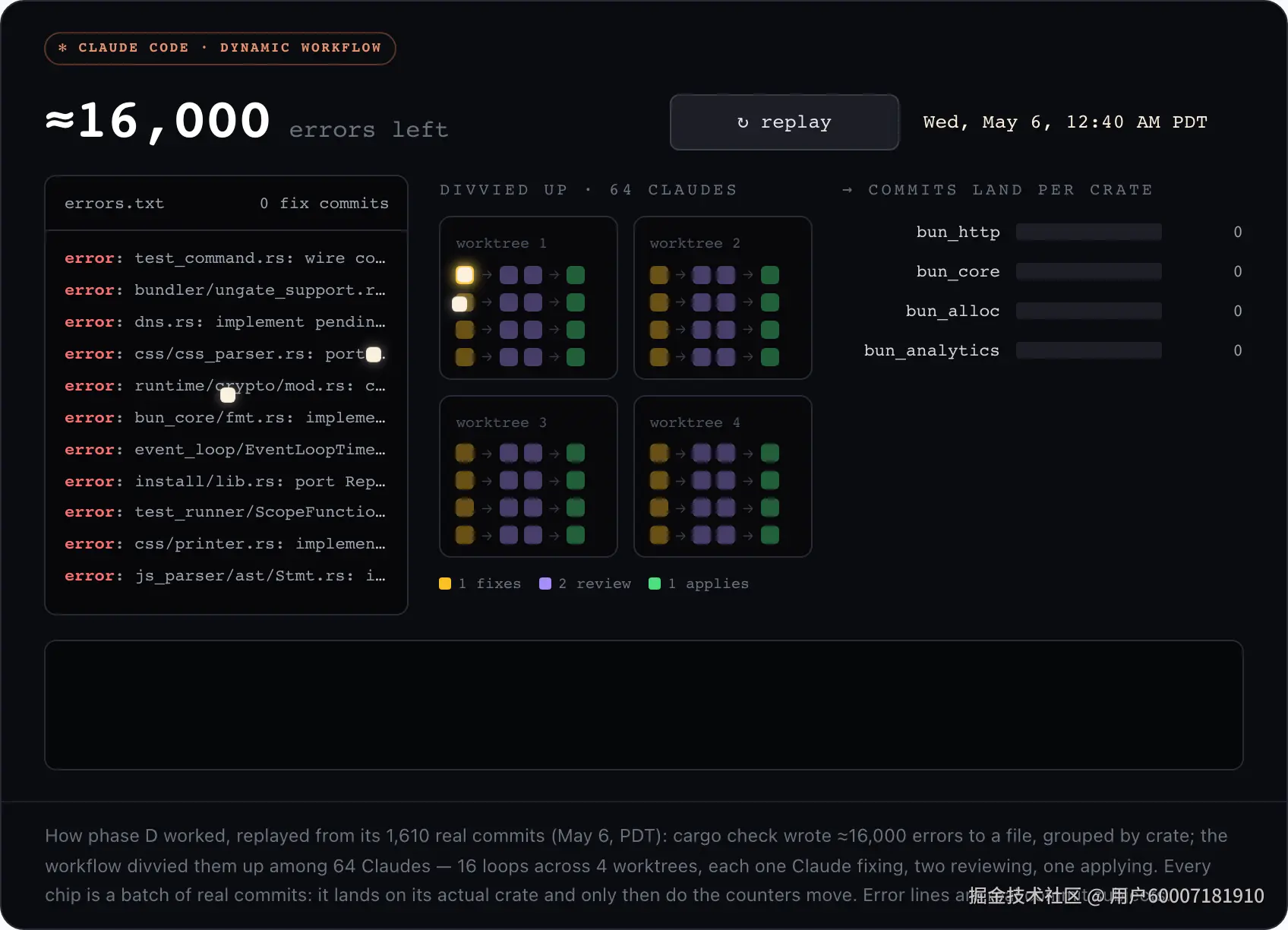Click the worktree 4 label
The image size is (1288, 930).
point(695,422)
